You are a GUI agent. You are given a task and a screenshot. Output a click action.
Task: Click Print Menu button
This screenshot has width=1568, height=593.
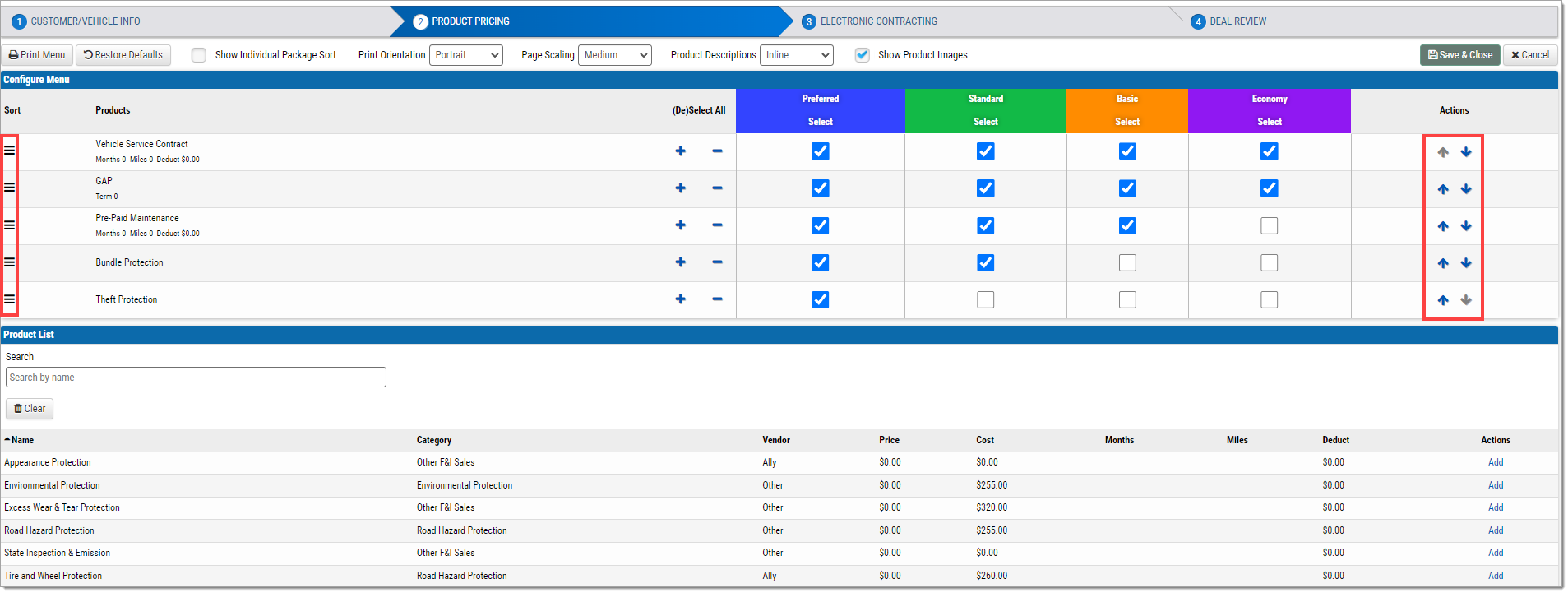click(x=37, y=55)
